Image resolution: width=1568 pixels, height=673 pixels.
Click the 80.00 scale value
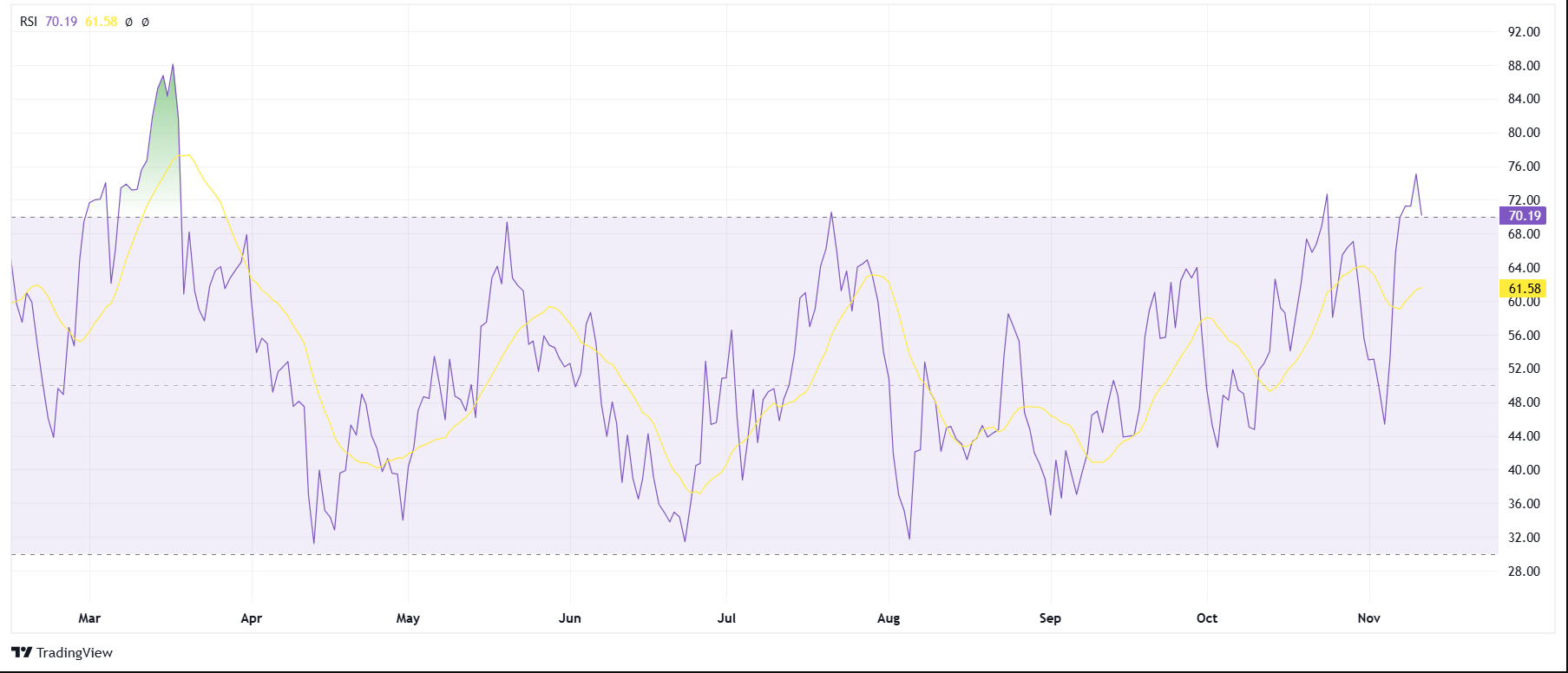point(1524,133)
